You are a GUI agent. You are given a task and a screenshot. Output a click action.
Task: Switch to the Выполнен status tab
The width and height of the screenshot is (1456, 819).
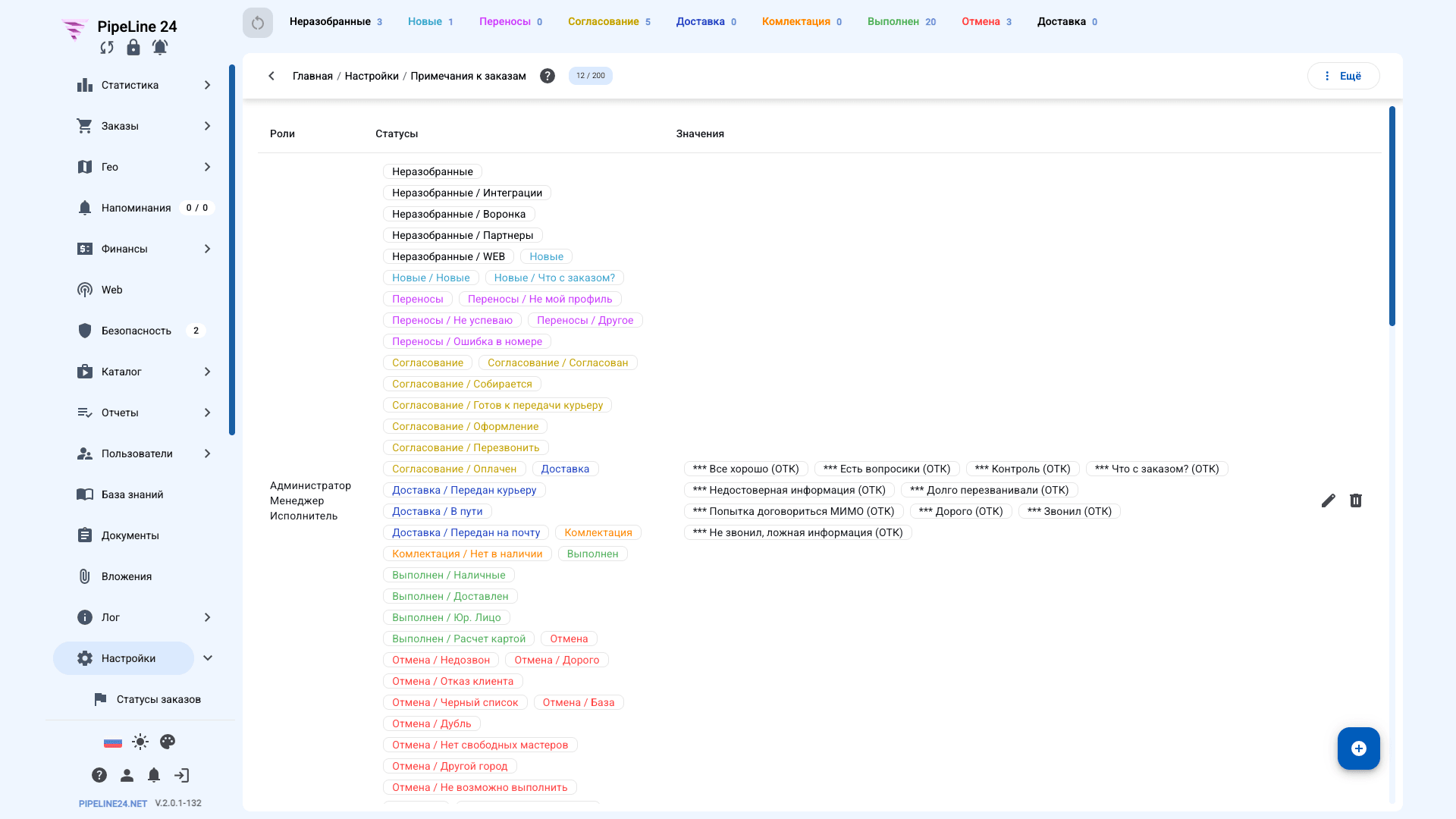coord(902,22)
